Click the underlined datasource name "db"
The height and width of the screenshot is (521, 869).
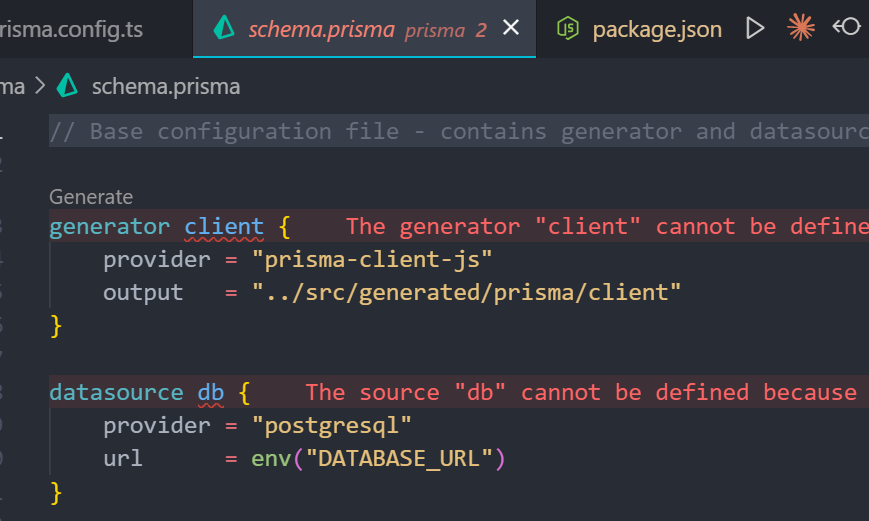tap(210, 393)
